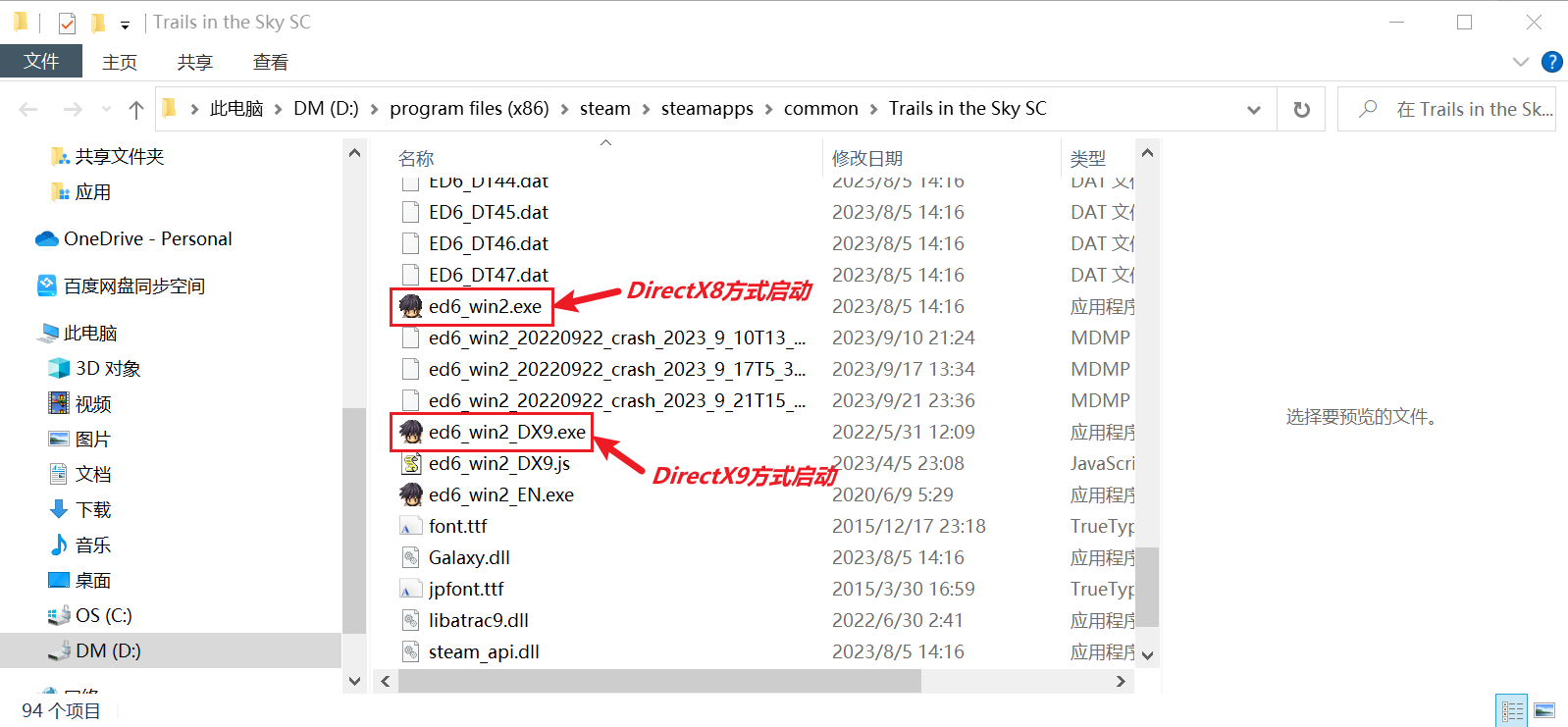This screenshot has width=1568, height=727.
Task: Click the 桌面 desktop icon in the sidebar
Action: tap(59, 580)
